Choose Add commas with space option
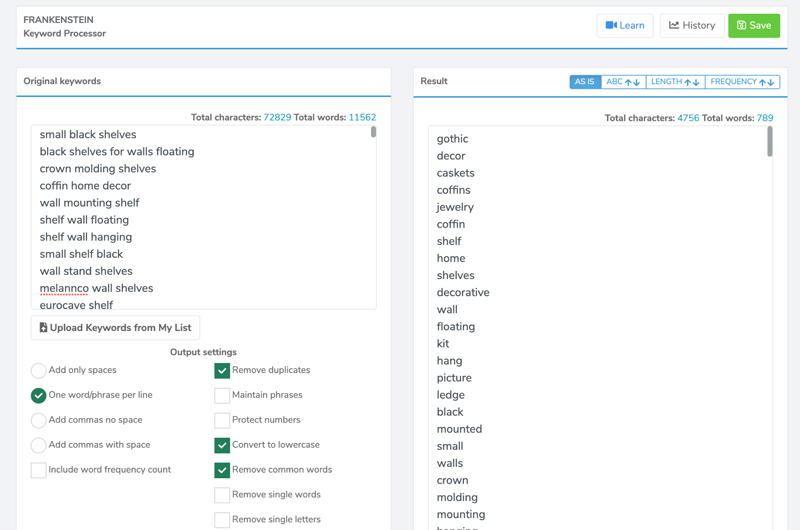Image resolution: width=800 pixels, height=530 pixels. [38, 446]
